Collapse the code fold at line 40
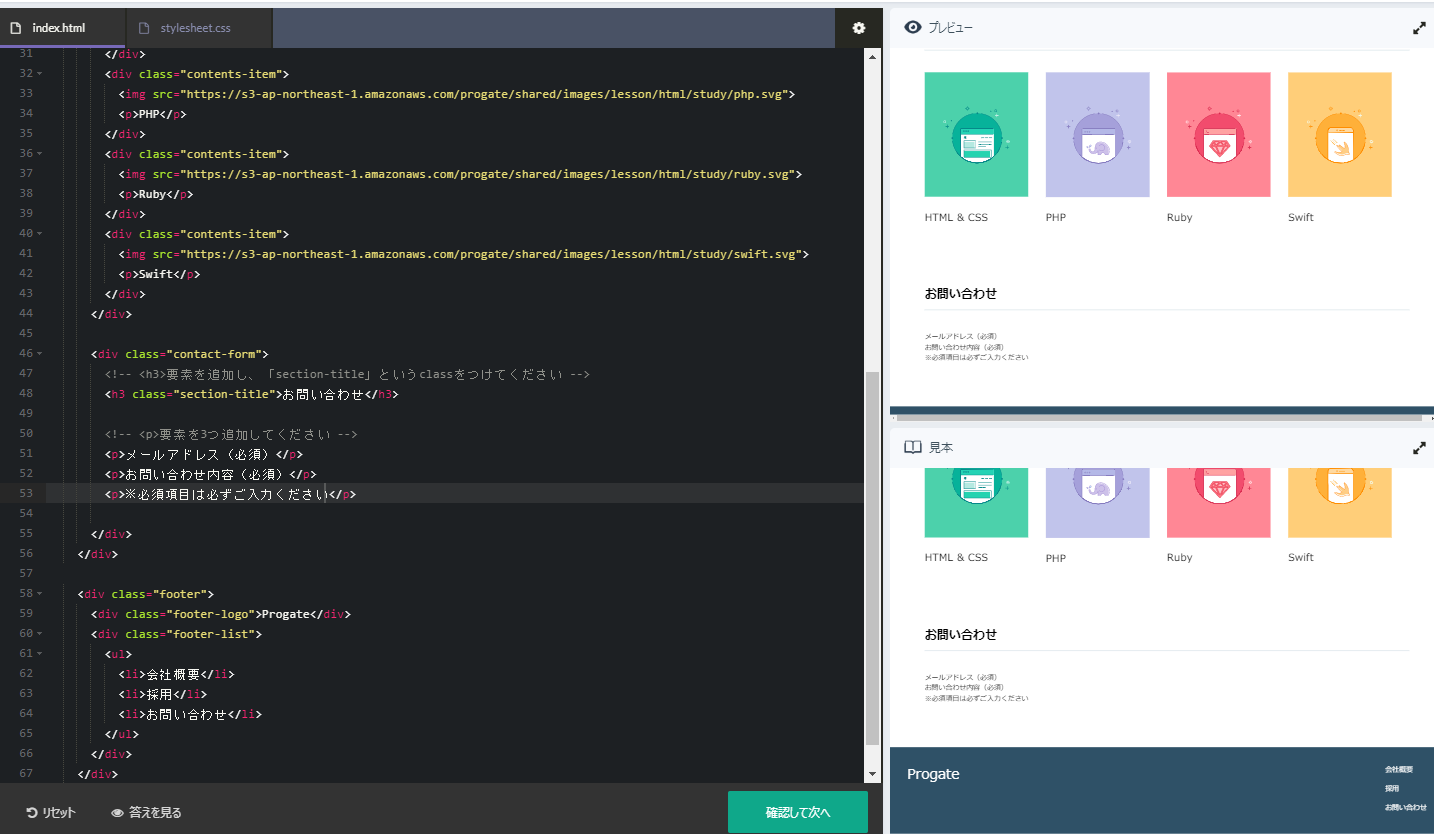Image resolution: width=1434 pixels, height=834 pixels. coord(39,234)
